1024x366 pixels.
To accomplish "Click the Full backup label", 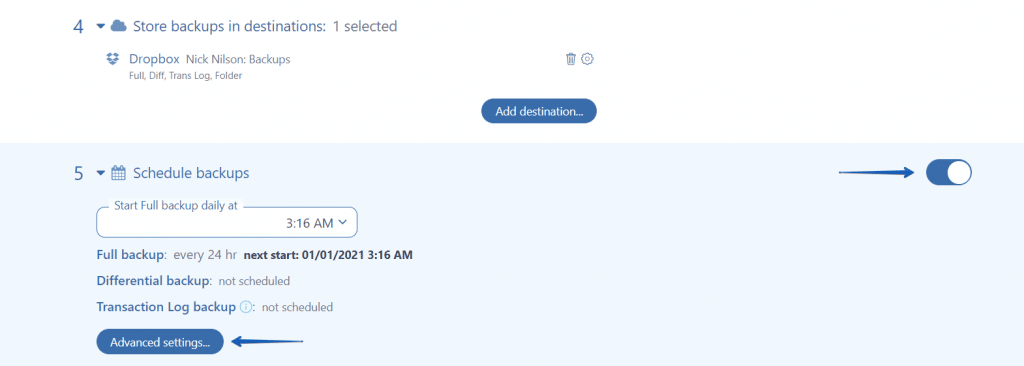I will tap(132, 254).
